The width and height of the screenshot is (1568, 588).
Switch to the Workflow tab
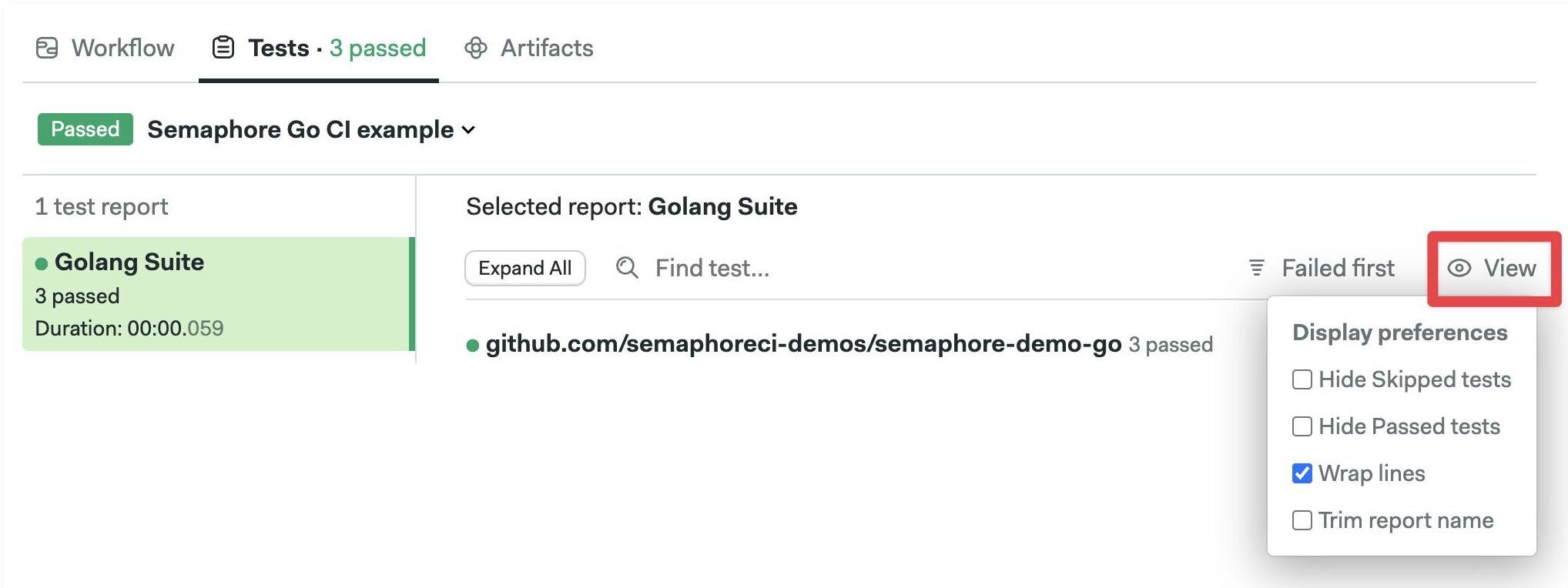tap(106, 48)
